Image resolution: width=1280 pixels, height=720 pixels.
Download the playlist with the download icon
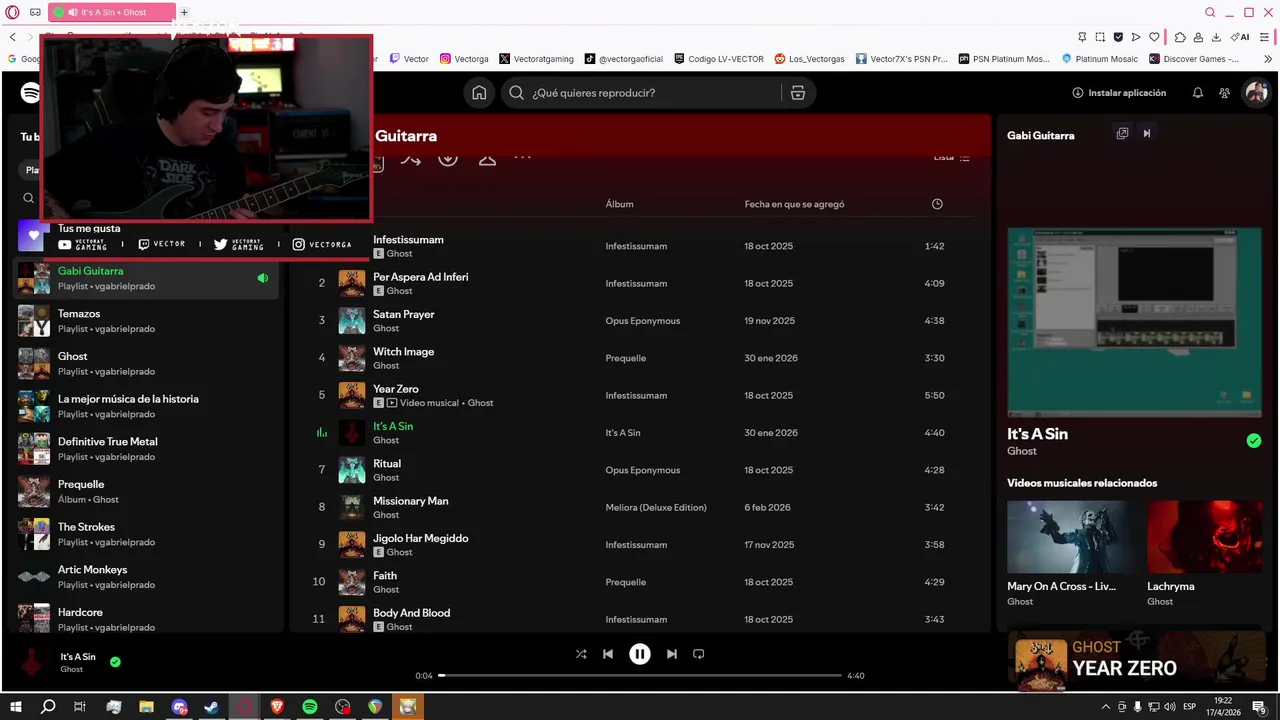click(448, 158)
